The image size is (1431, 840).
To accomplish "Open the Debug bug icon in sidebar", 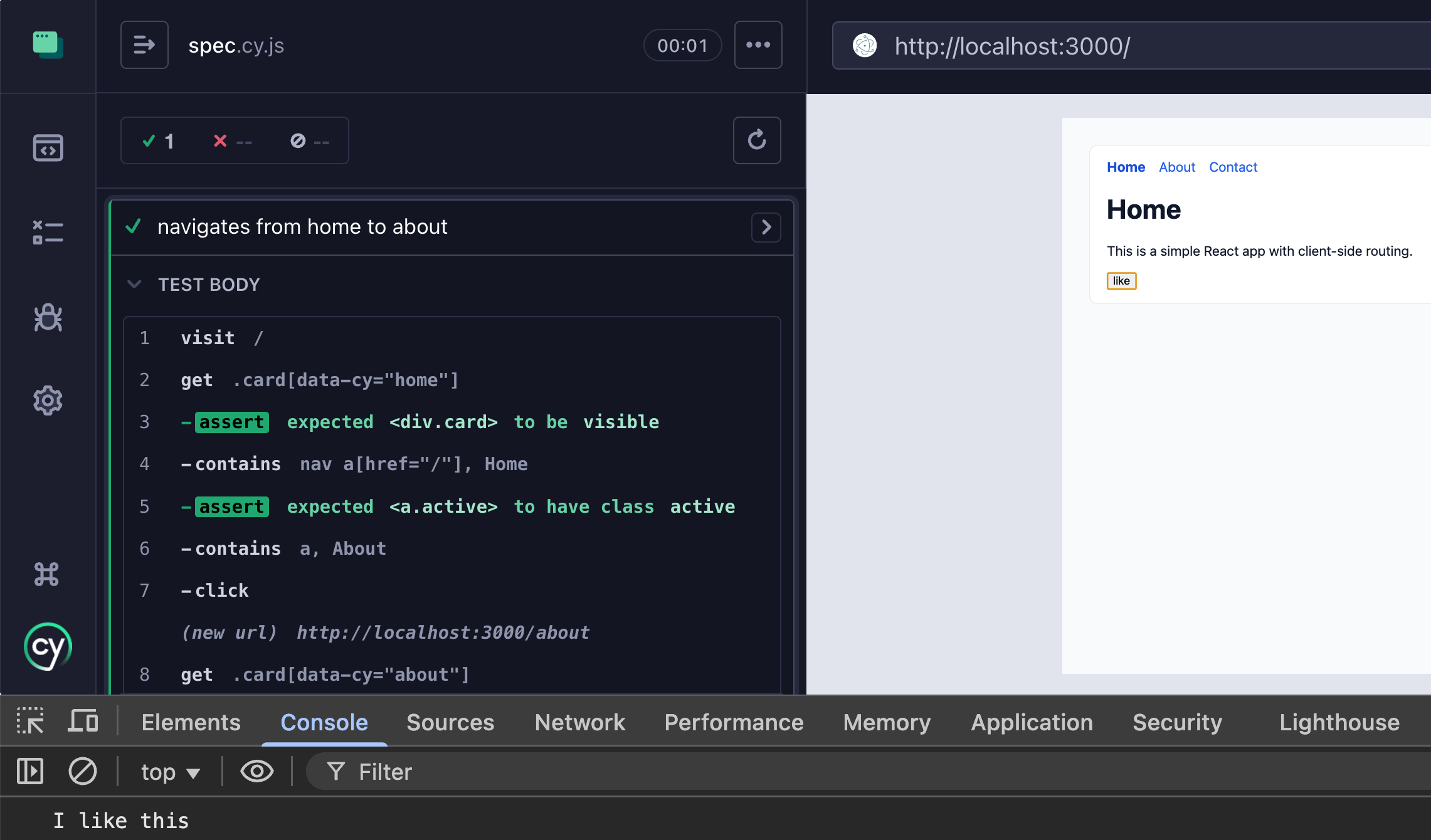I will [x=48, y=317].
